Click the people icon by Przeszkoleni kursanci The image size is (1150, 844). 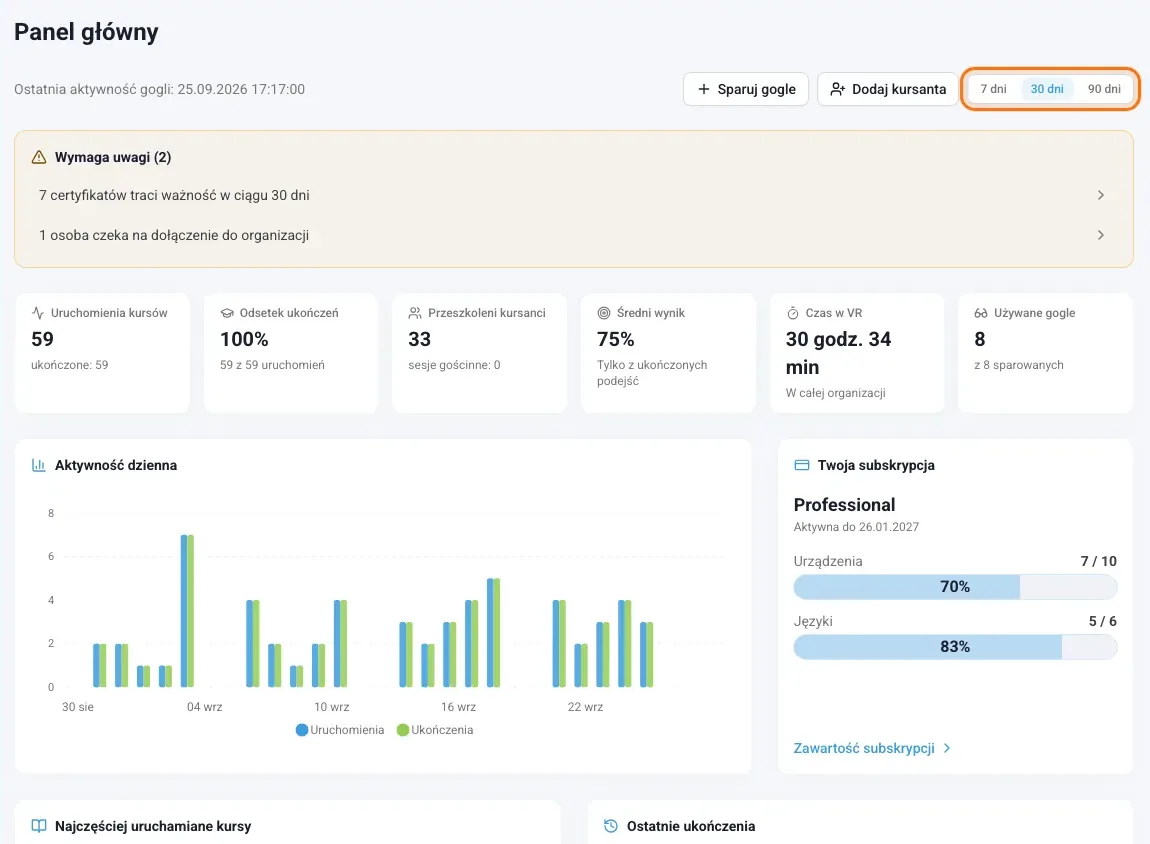coord(415,313)
